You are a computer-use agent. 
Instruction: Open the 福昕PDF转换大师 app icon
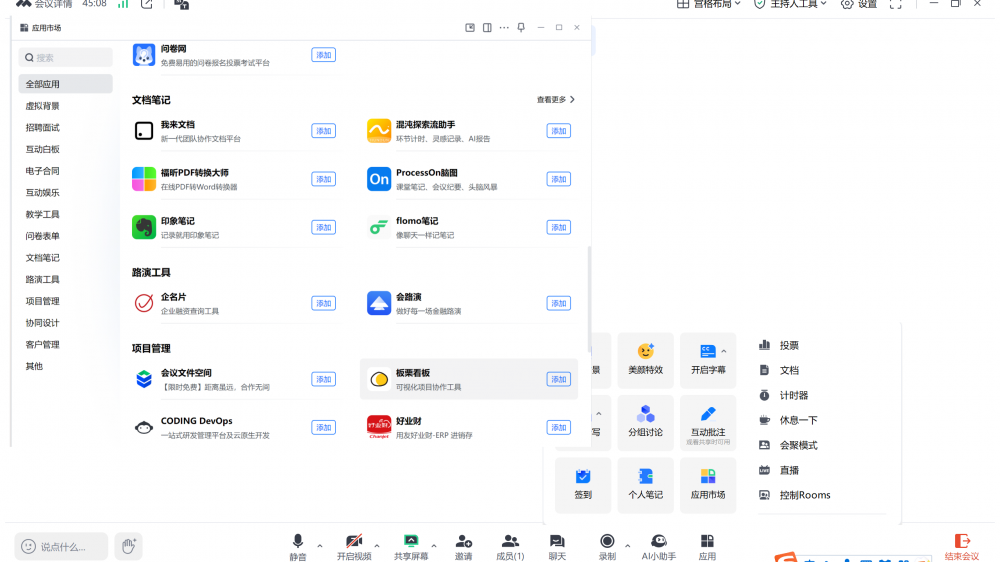coord(143,179)
